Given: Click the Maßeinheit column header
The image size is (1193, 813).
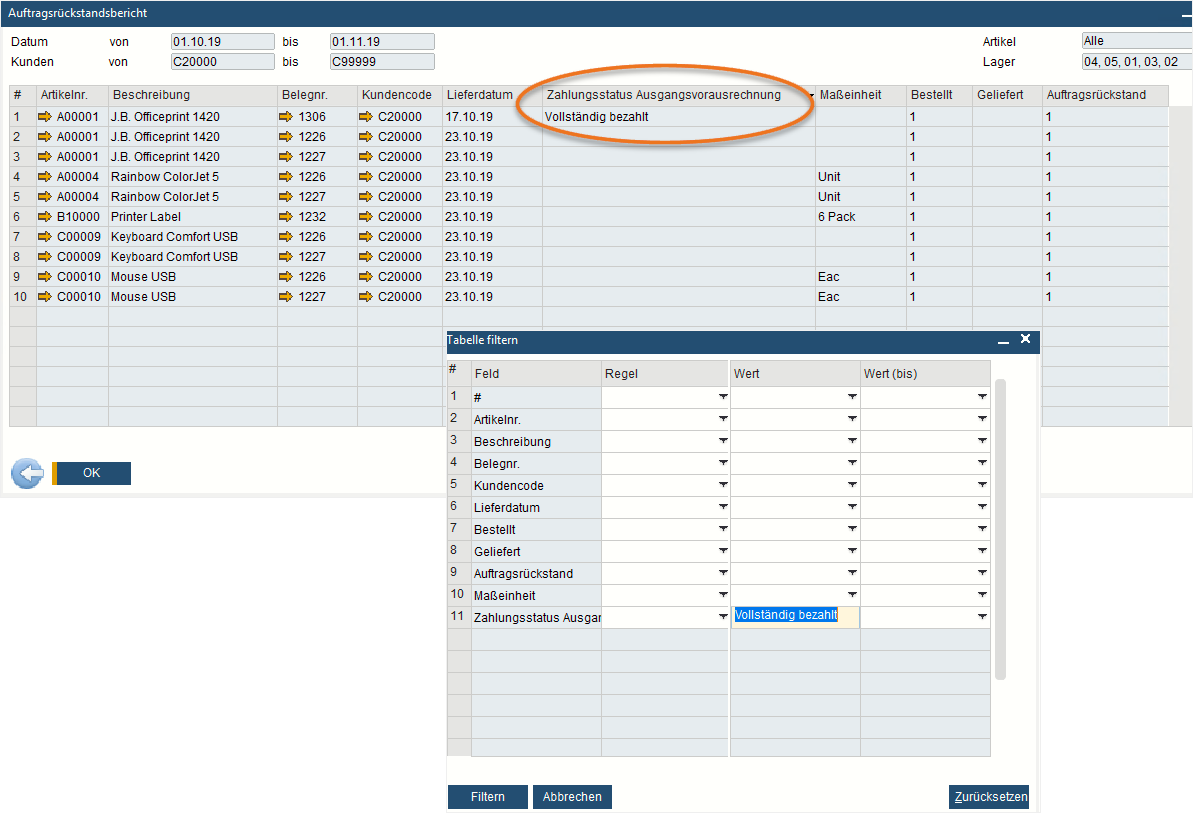Looking at the screenshot, I should click(x=861, y=95).
